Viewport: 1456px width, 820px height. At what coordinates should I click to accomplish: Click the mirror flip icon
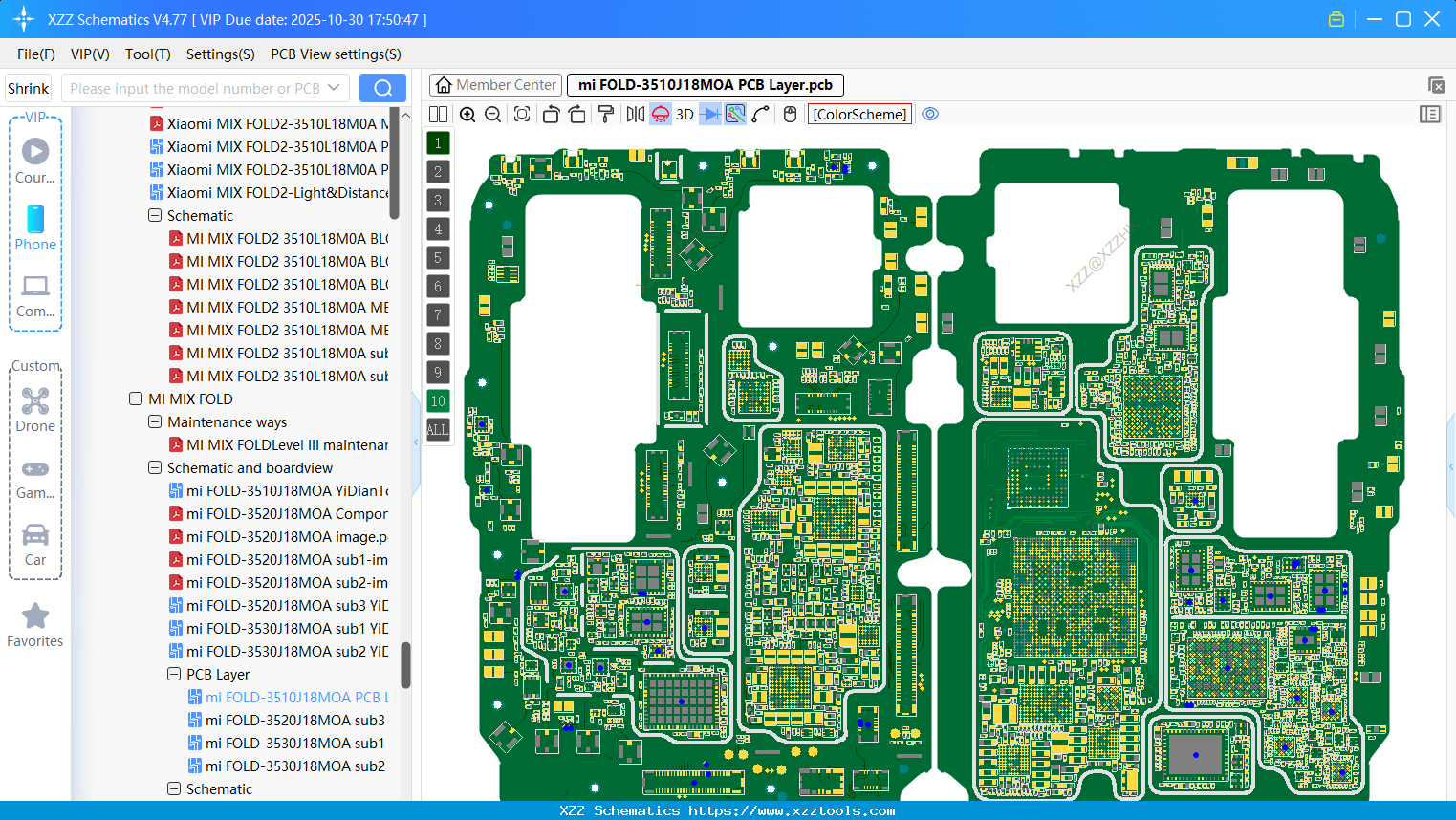634,114
